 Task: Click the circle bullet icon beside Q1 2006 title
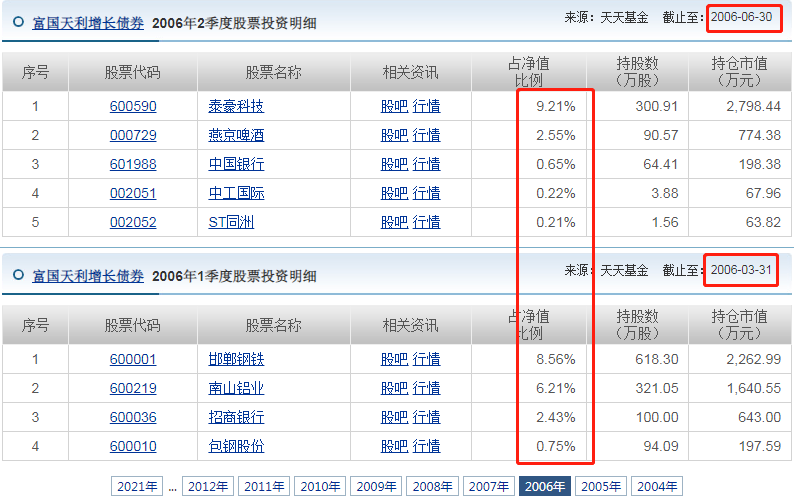(x=18, y=275)
